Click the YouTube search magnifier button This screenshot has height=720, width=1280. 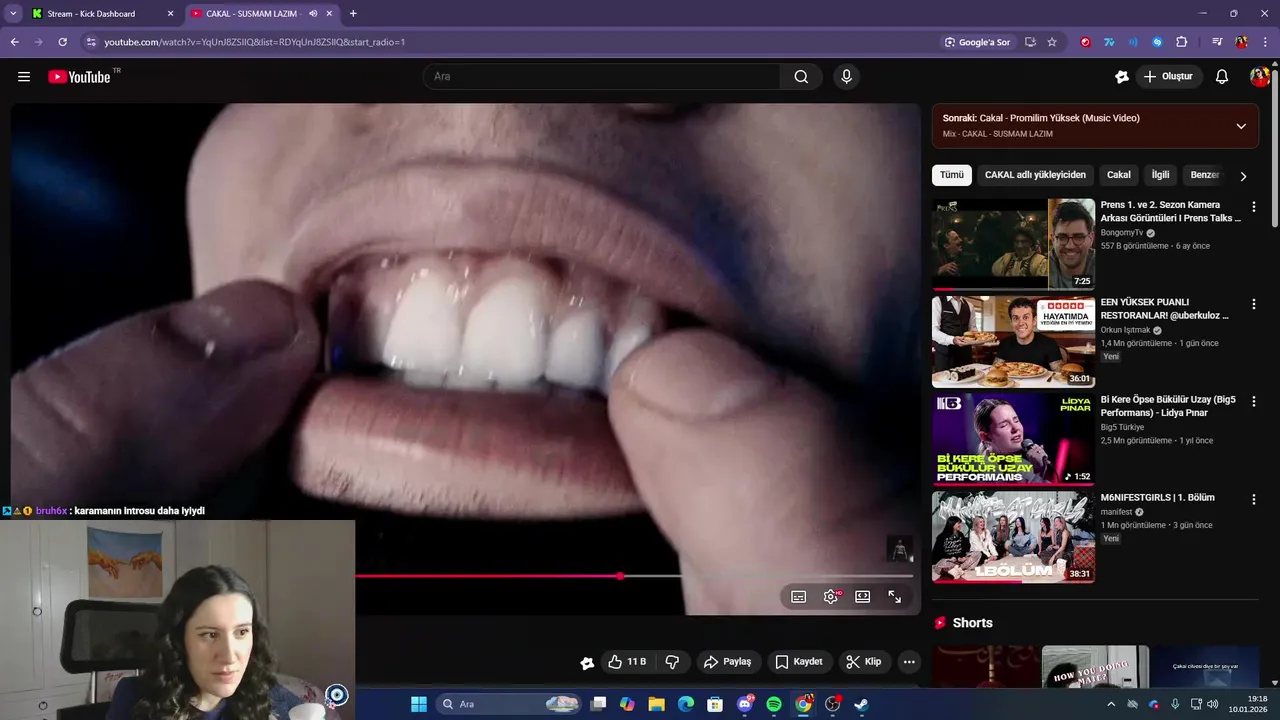[x=801, y=77]
